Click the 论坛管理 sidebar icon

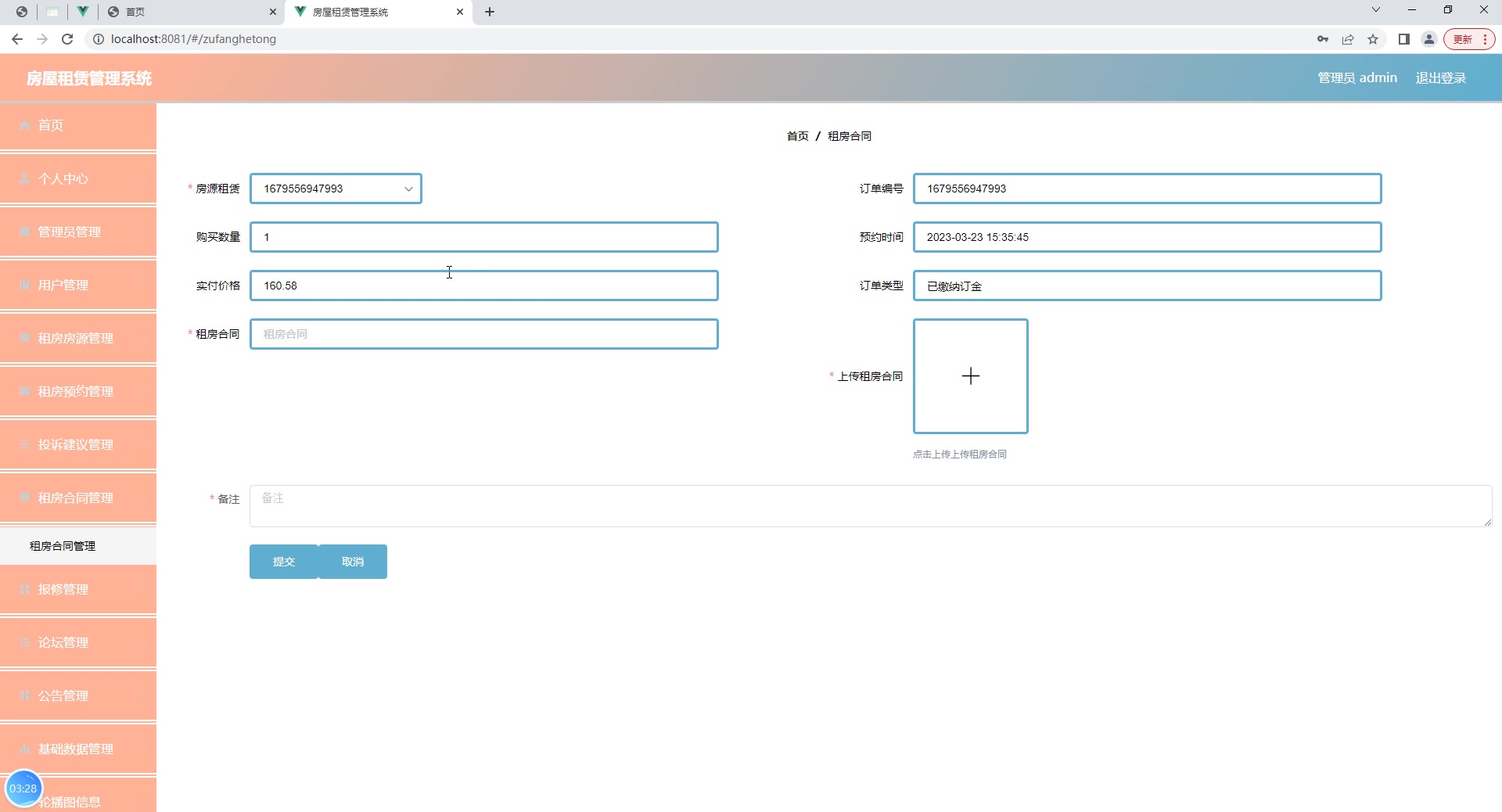pos(24,642)
